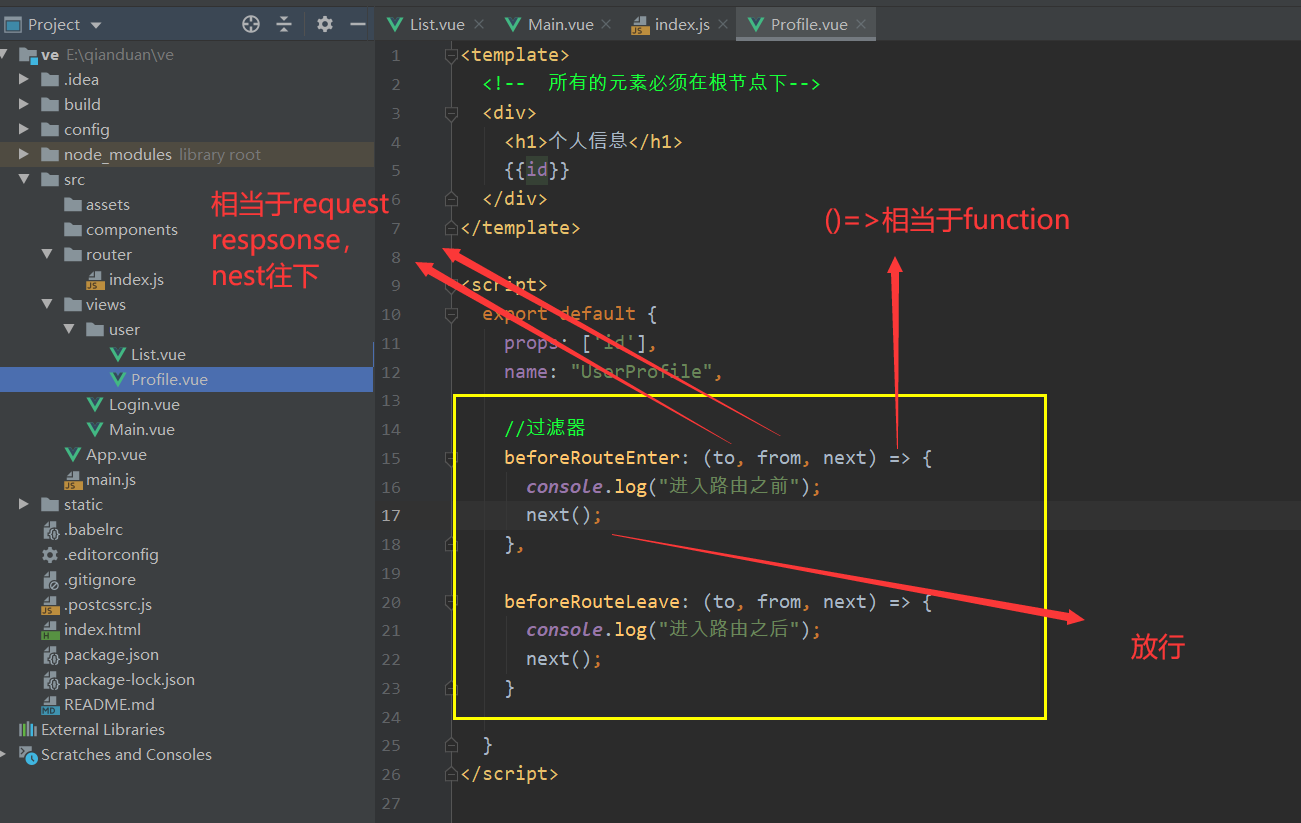The height and width of the screenshot is (823, 1301).
Task: Click the {{id}} expression on line 5
Action: pyautogui.click(x=537, y=170)
